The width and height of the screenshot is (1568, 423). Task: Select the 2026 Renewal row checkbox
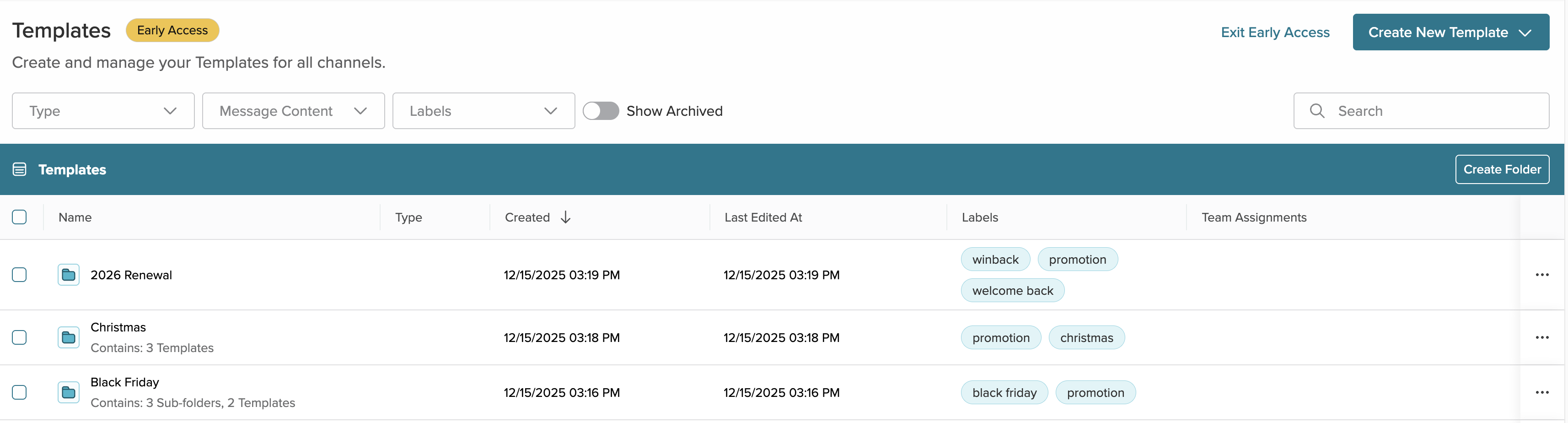tap(20, 275)
